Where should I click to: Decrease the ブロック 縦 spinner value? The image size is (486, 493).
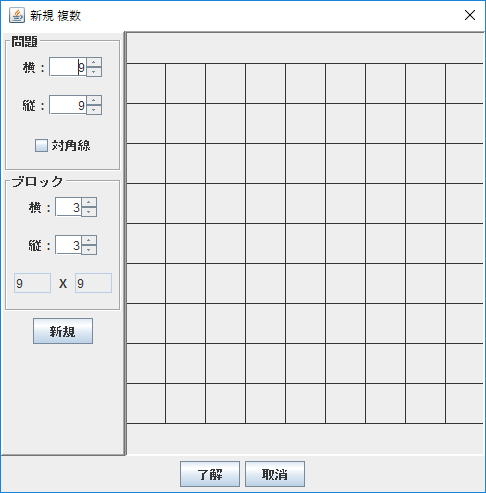(x=89, y=250)
